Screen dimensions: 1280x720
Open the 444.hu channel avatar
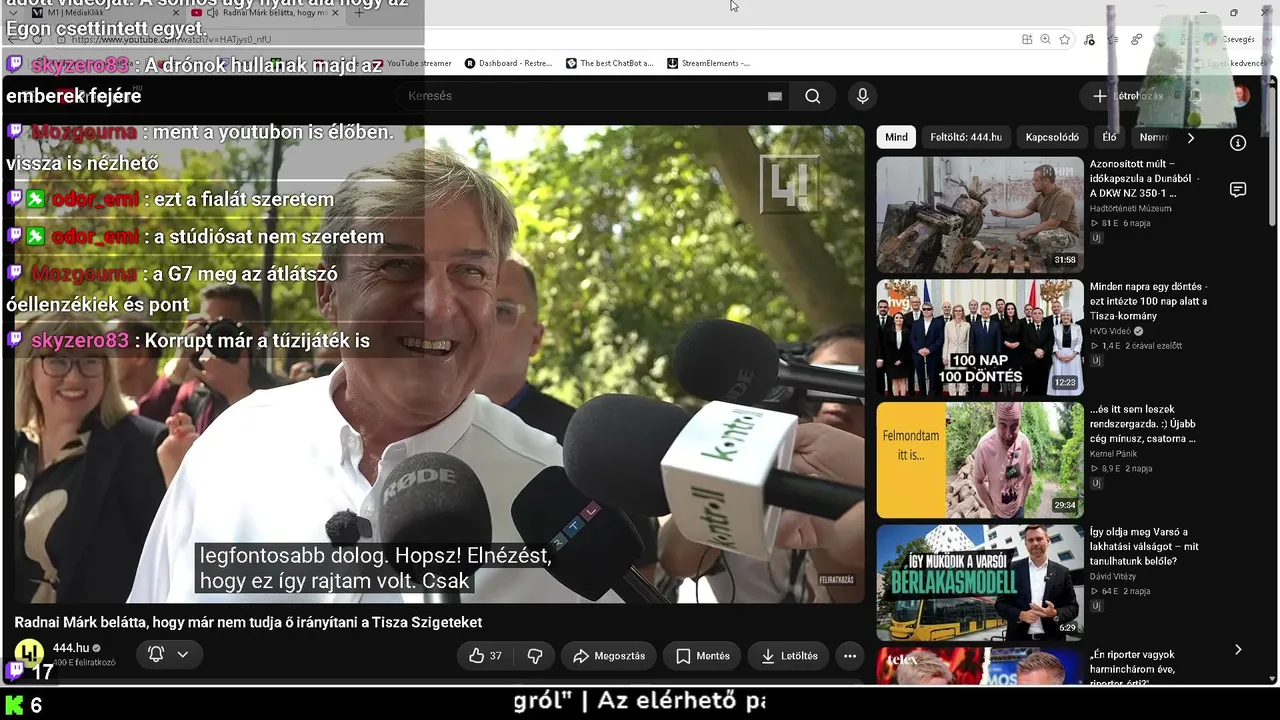(29, 653)
